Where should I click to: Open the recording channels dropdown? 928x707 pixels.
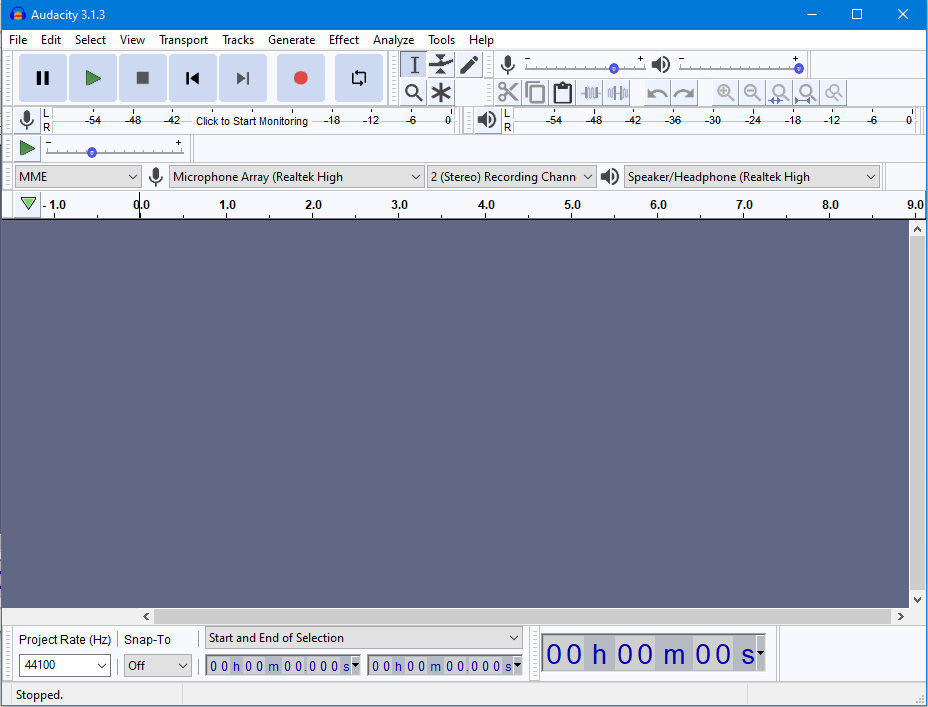511,176
